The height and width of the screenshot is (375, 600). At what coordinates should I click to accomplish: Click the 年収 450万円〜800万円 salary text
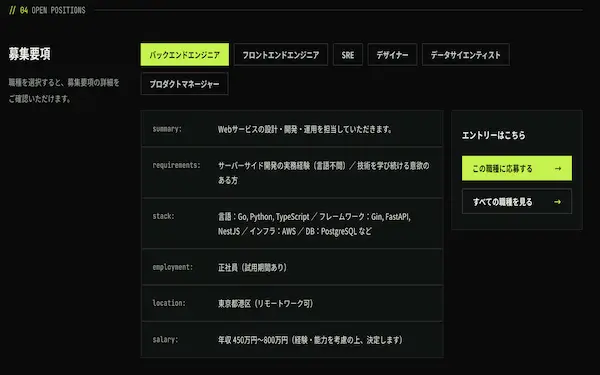310,340
